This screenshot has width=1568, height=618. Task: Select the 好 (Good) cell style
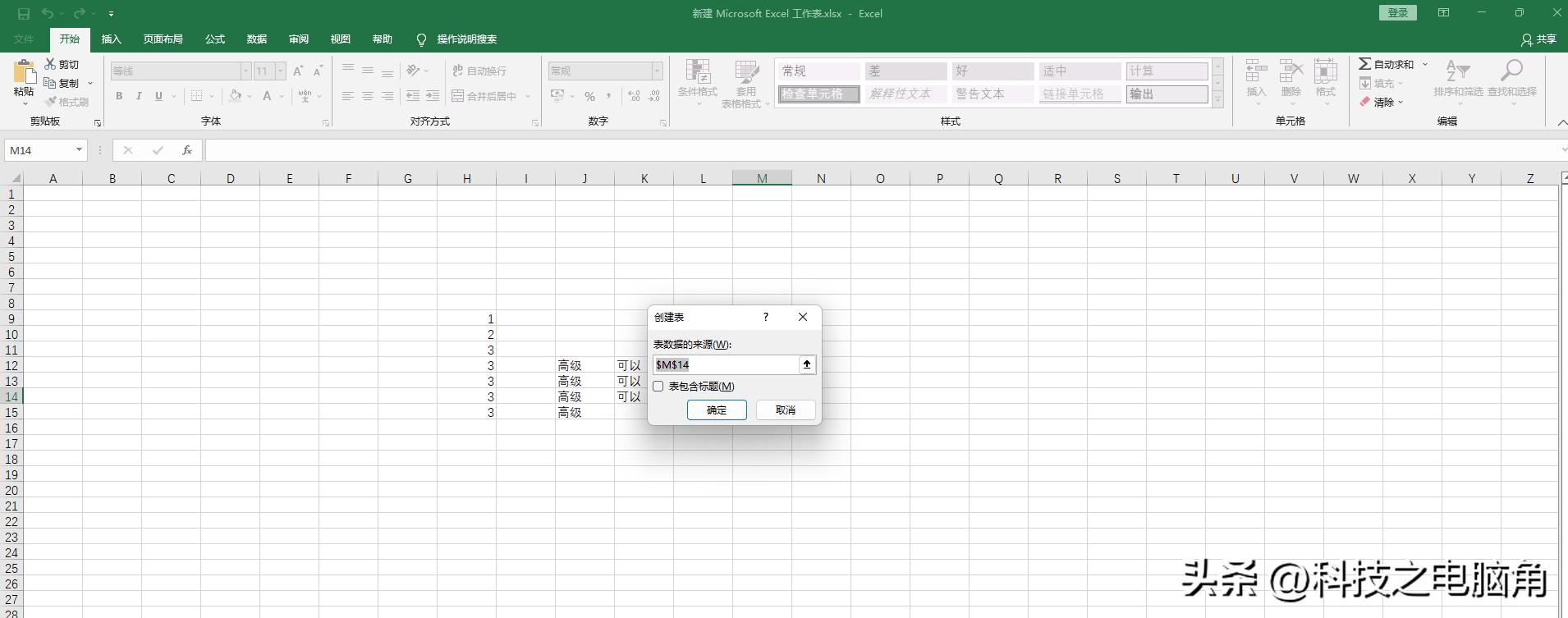tap(992, 71)
